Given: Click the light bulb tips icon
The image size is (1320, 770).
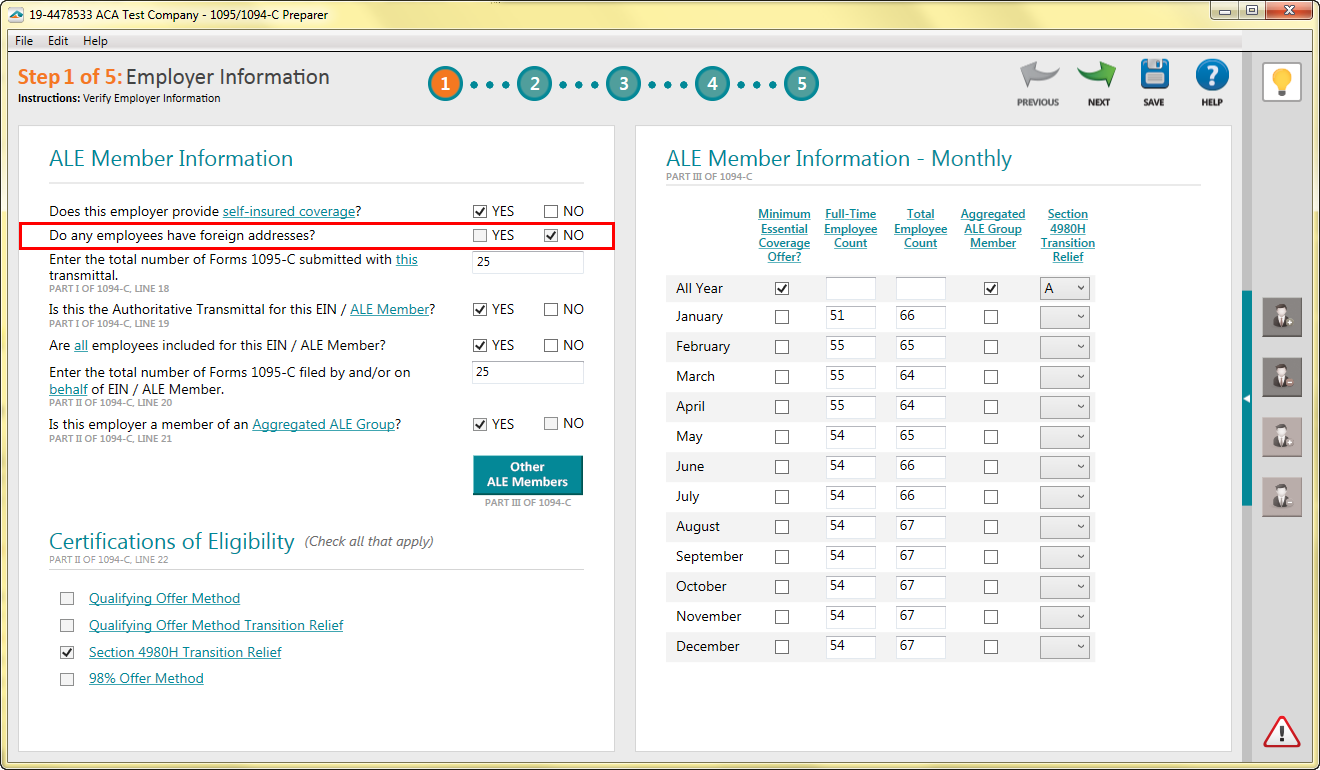Looking at the screenshot, I should tap(1281, 83).
